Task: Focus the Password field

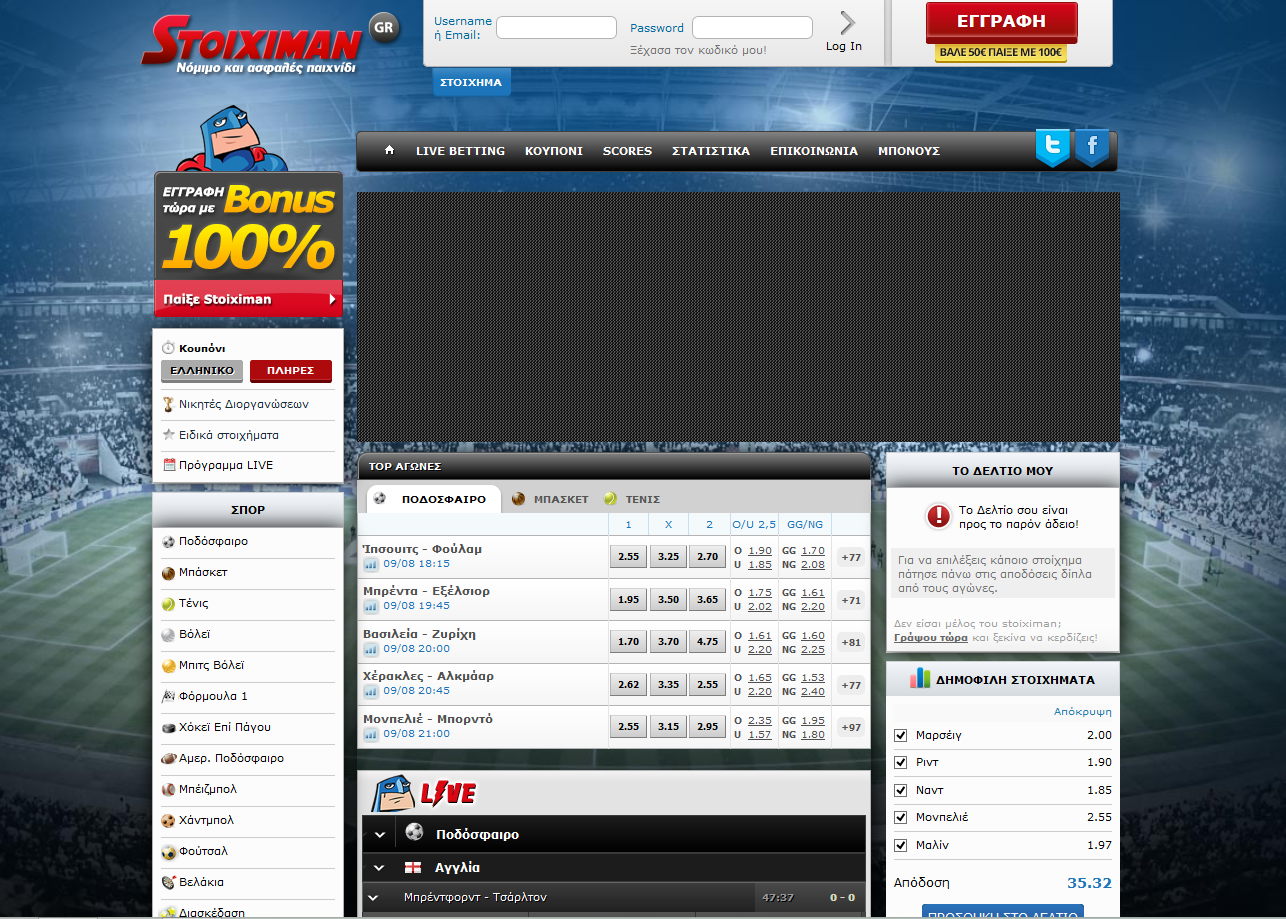Action: pos(752,28)
